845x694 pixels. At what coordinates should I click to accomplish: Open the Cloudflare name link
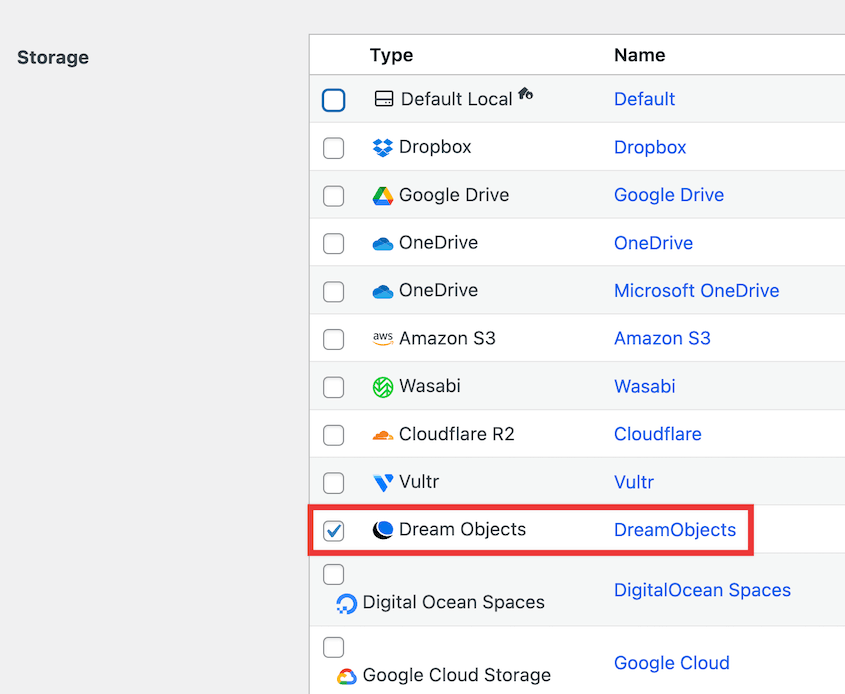tap(657, 434)
